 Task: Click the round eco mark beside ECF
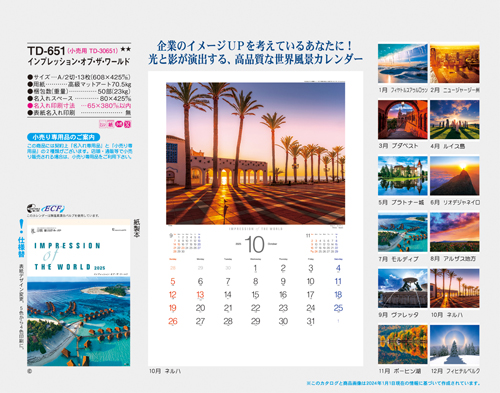(33, 209)
